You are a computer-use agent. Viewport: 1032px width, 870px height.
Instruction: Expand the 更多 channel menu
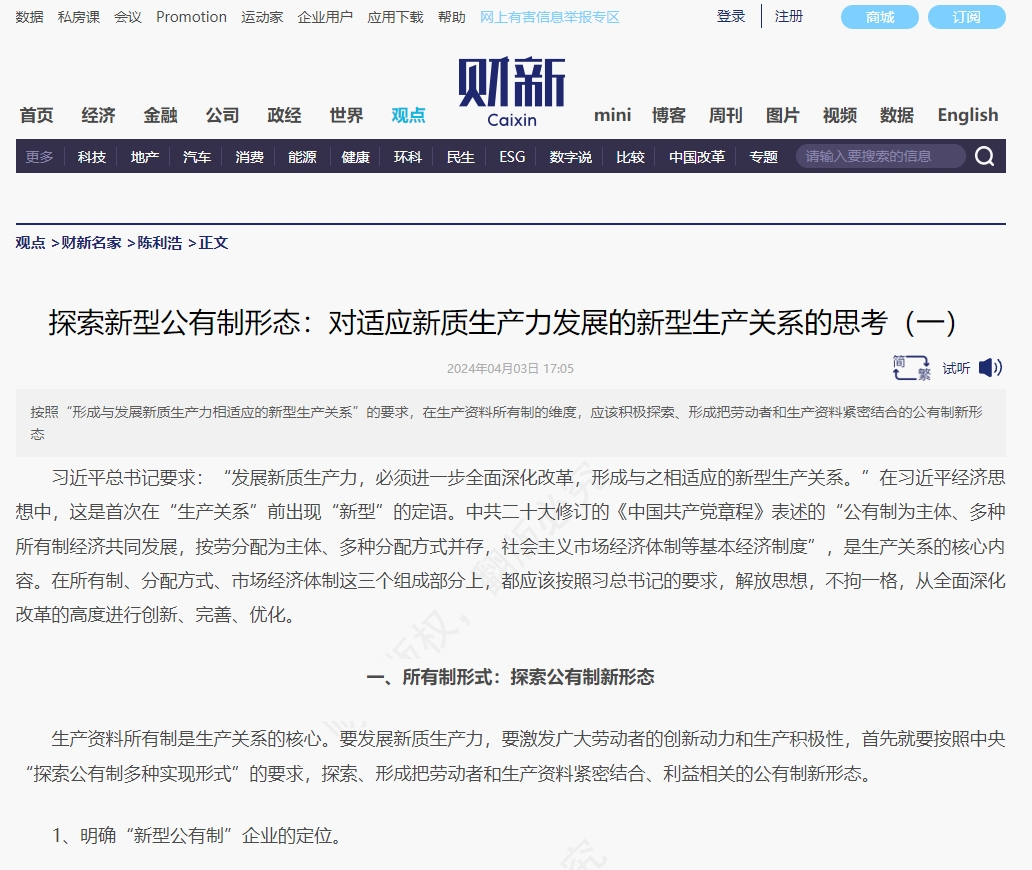38,156
